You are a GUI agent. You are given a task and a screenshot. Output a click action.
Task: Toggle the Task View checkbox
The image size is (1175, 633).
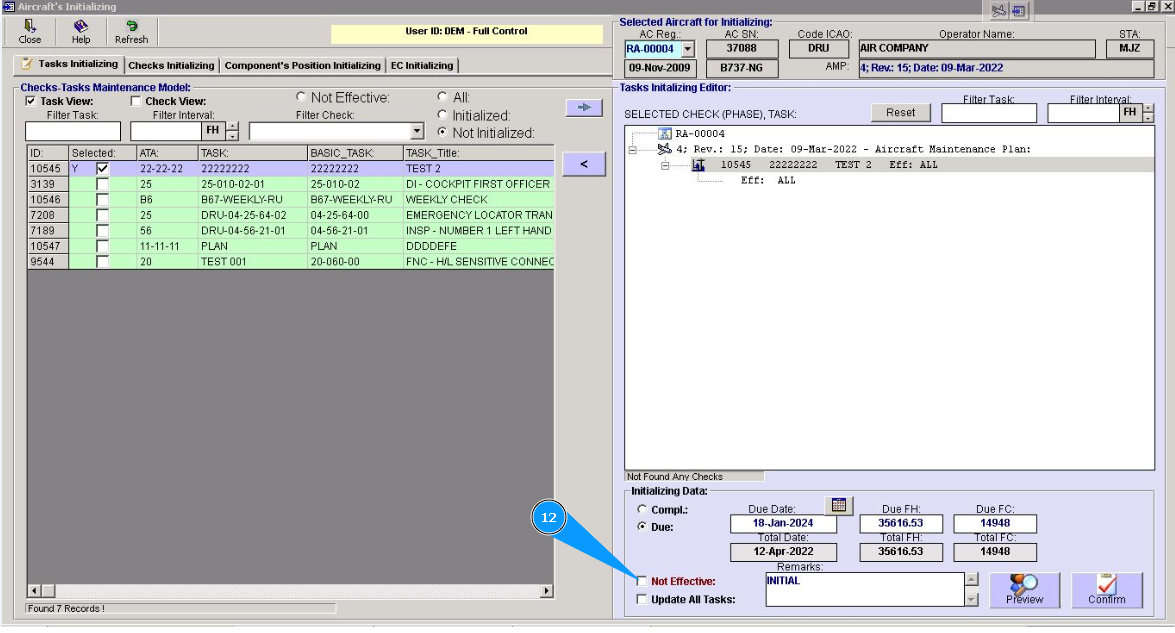click(31, 101)
